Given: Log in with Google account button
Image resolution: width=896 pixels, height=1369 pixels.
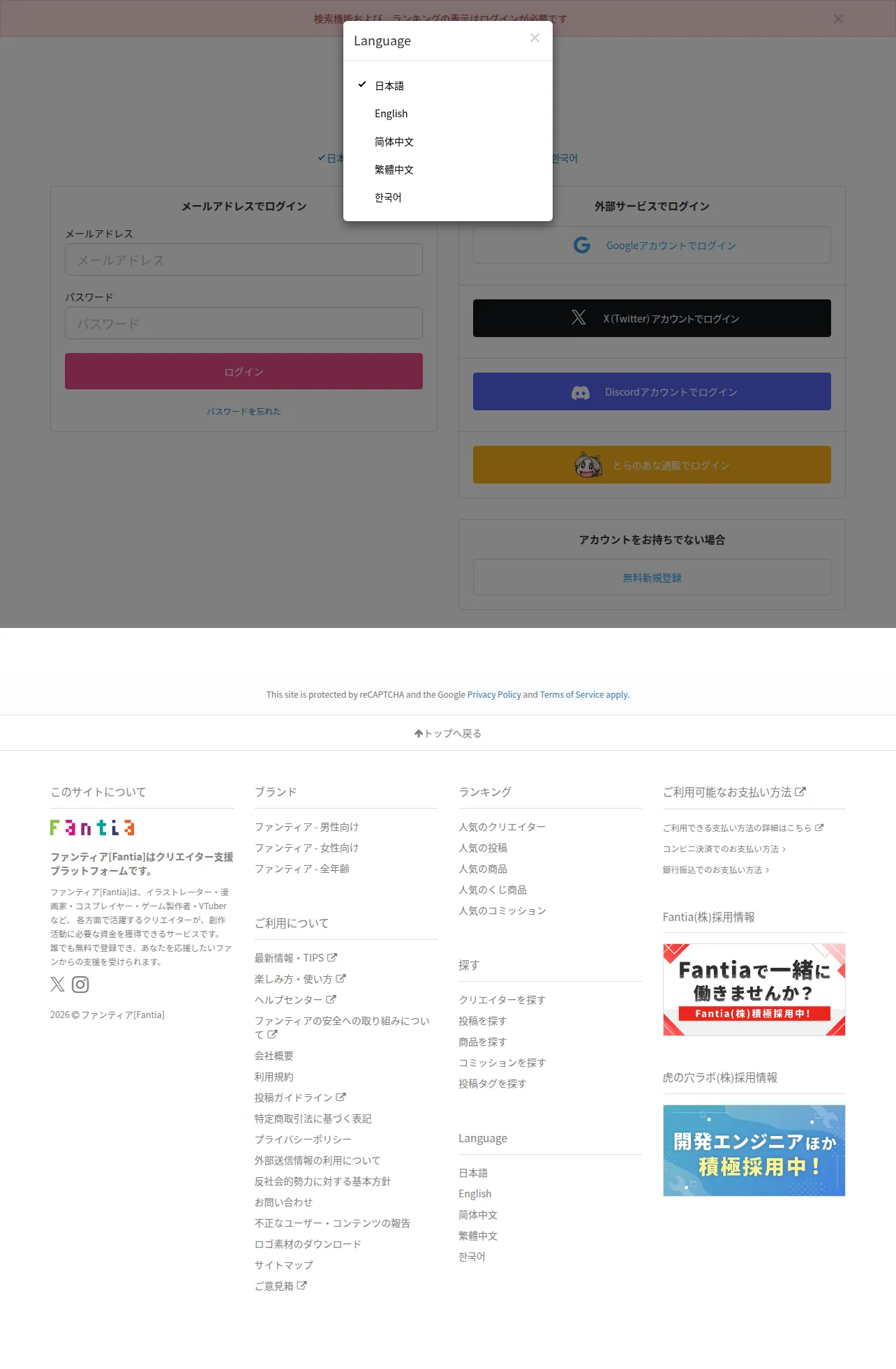Looking at the screenshot, I should pos(652,245).
